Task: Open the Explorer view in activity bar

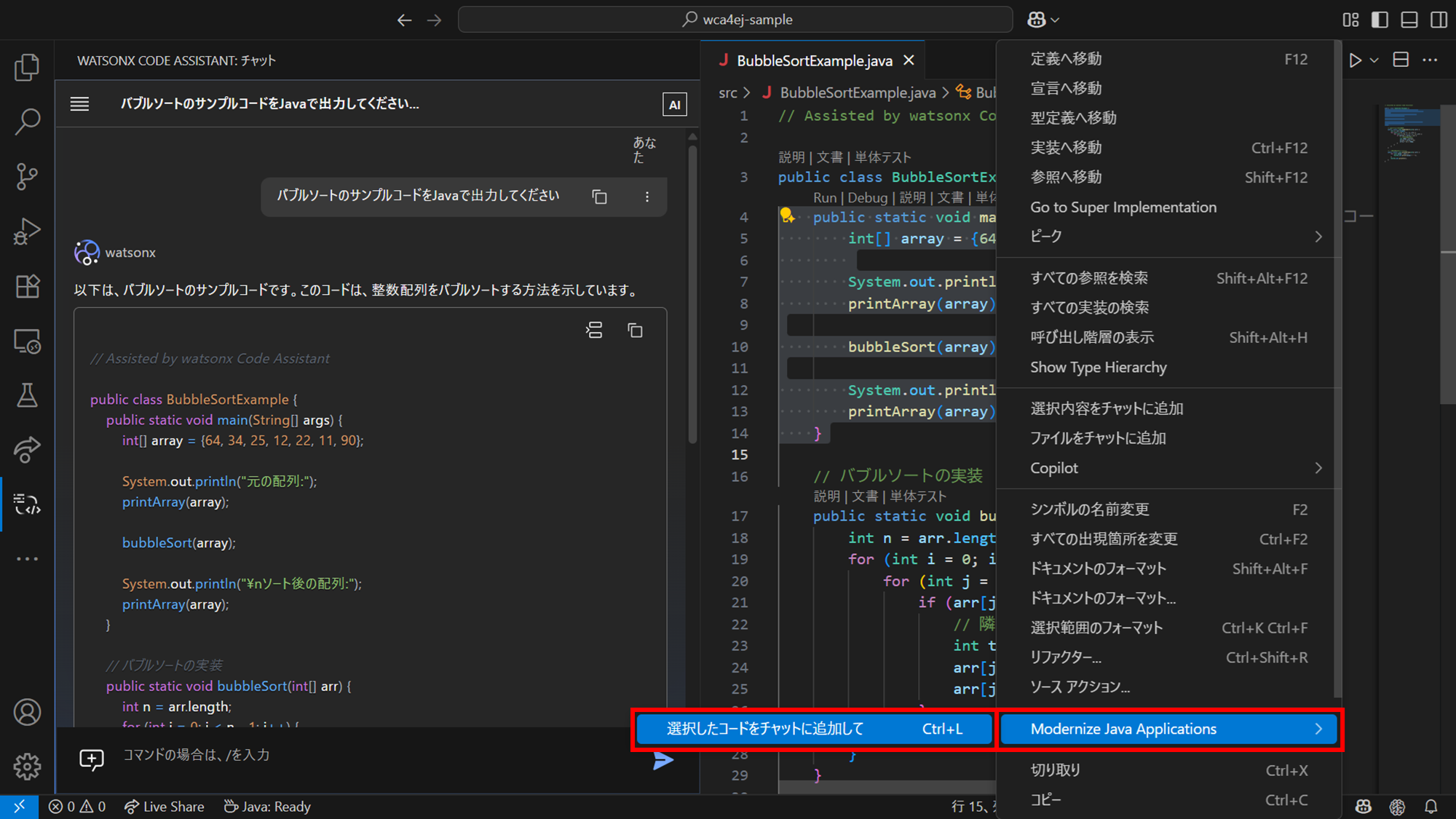Action: coord(27,67)
